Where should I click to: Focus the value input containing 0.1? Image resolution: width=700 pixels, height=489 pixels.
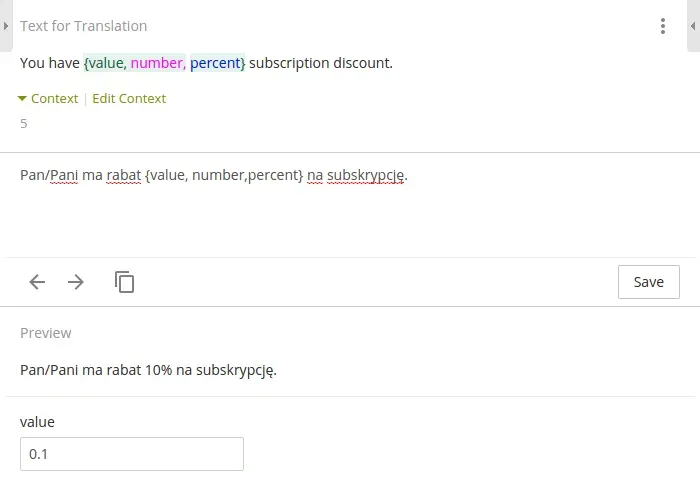[132, 454]
